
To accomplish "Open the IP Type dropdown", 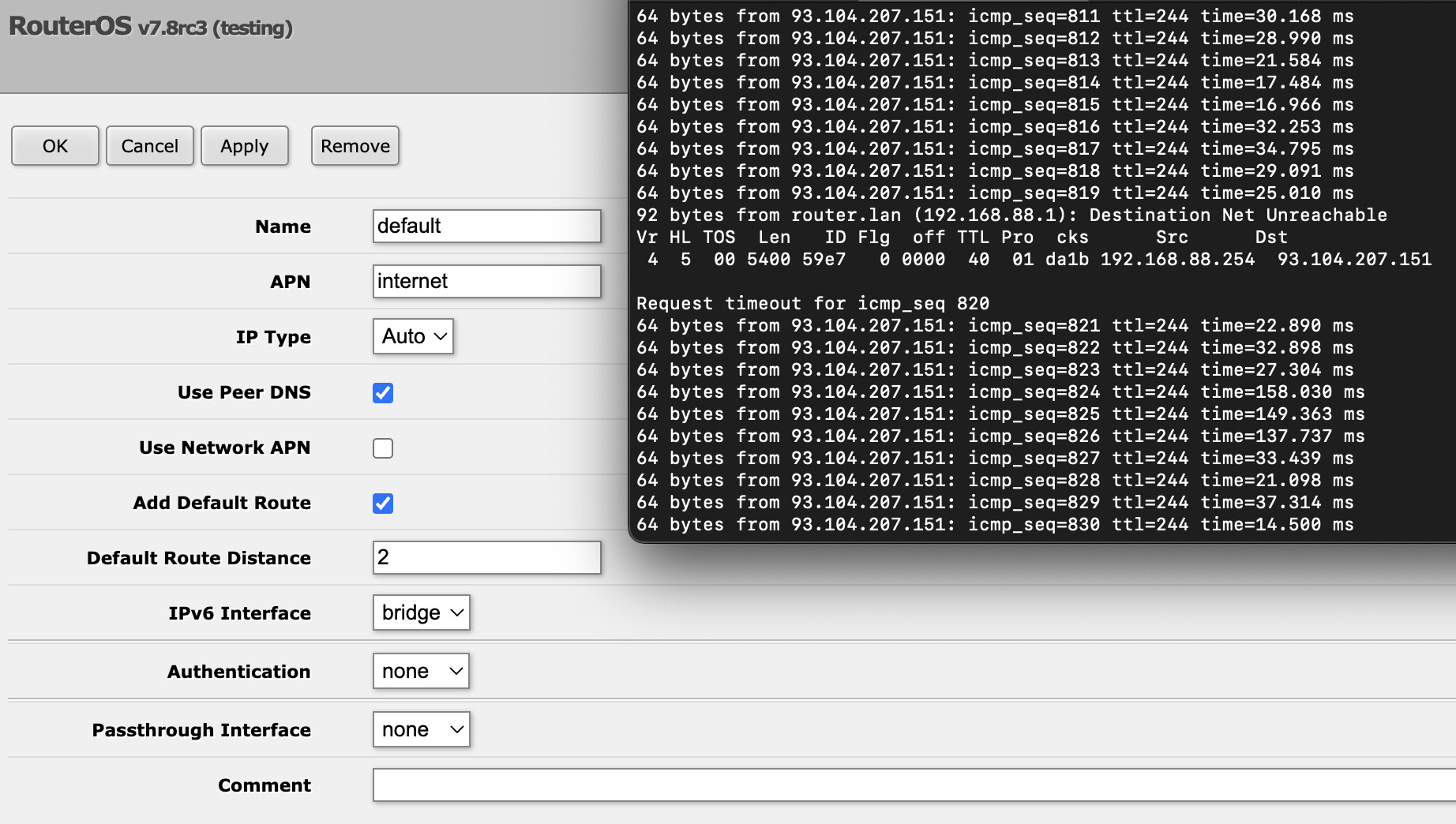I will [411, 336].
